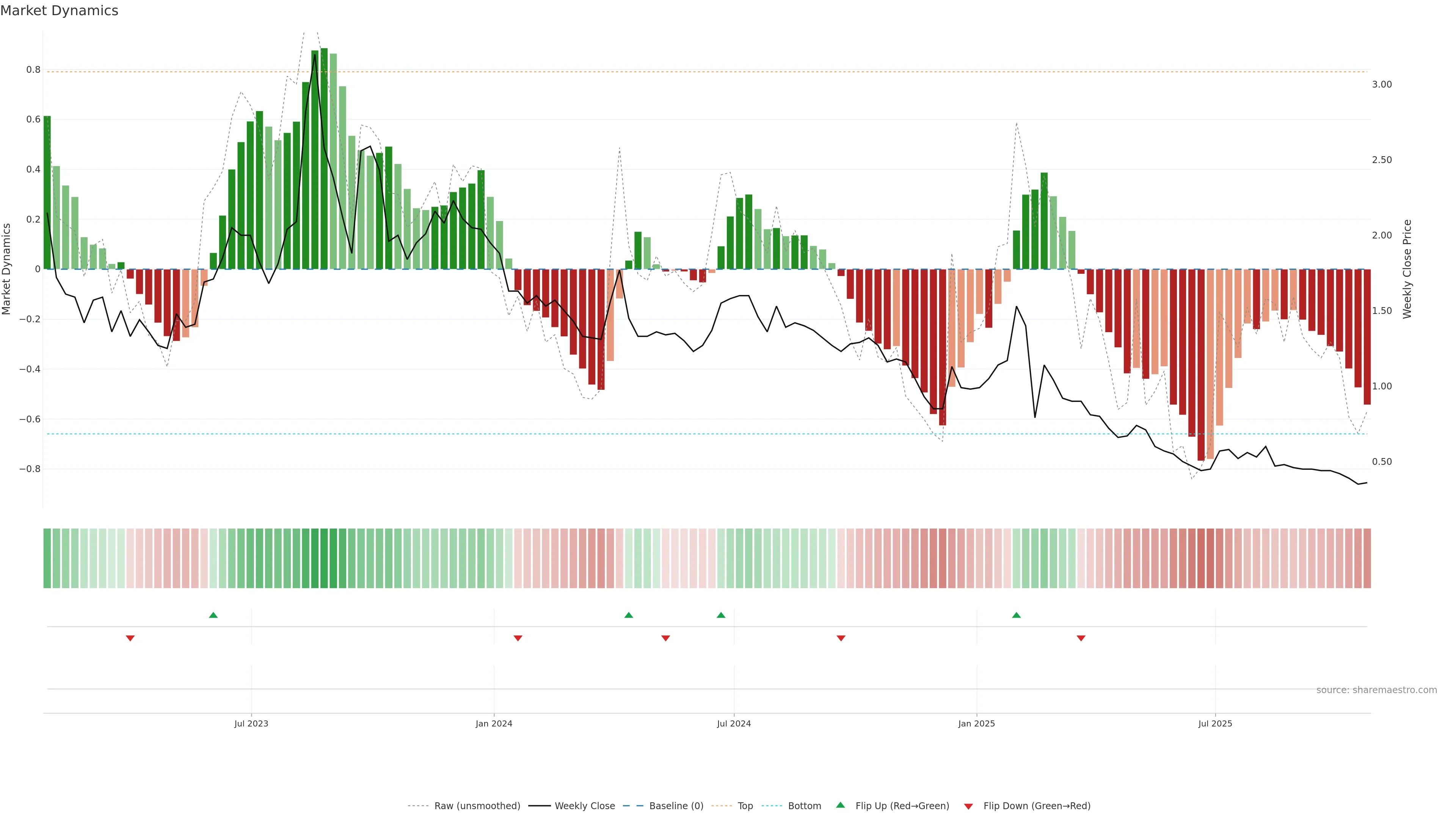Toggle the Bottom legend entry
The image size is (1456, 819).
(804, 806)
